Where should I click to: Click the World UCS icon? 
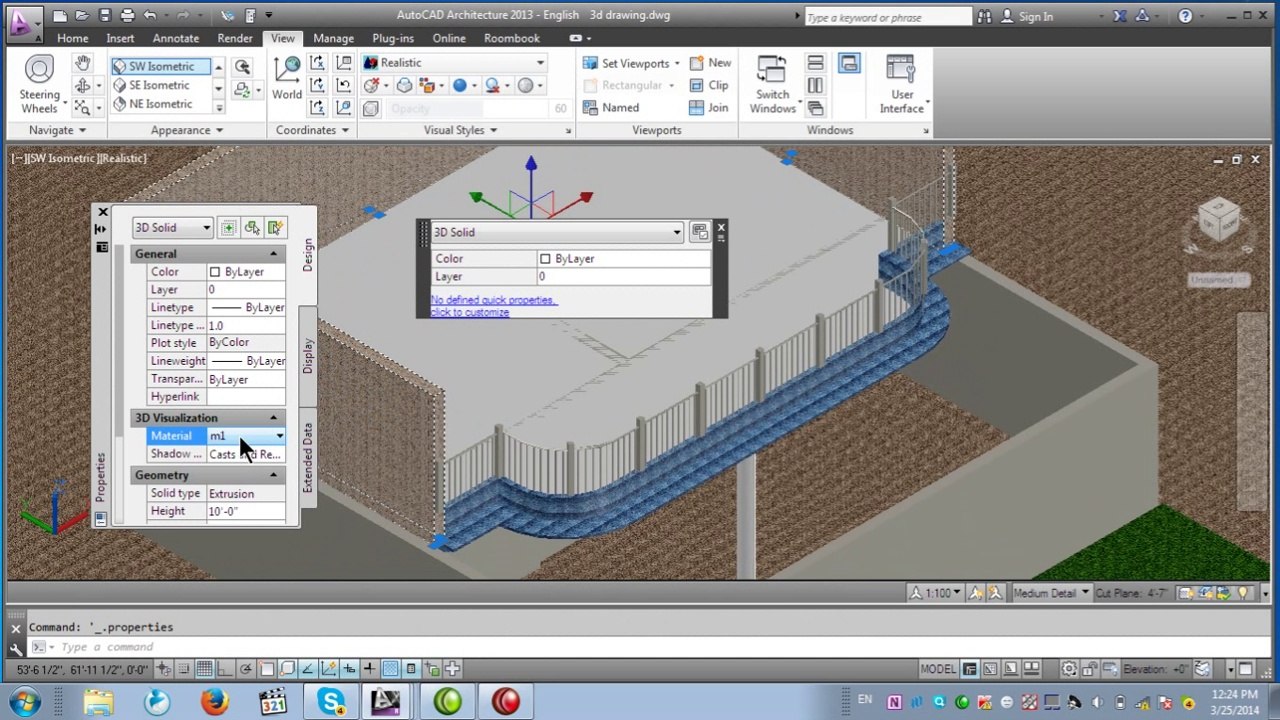pos(287,78)
